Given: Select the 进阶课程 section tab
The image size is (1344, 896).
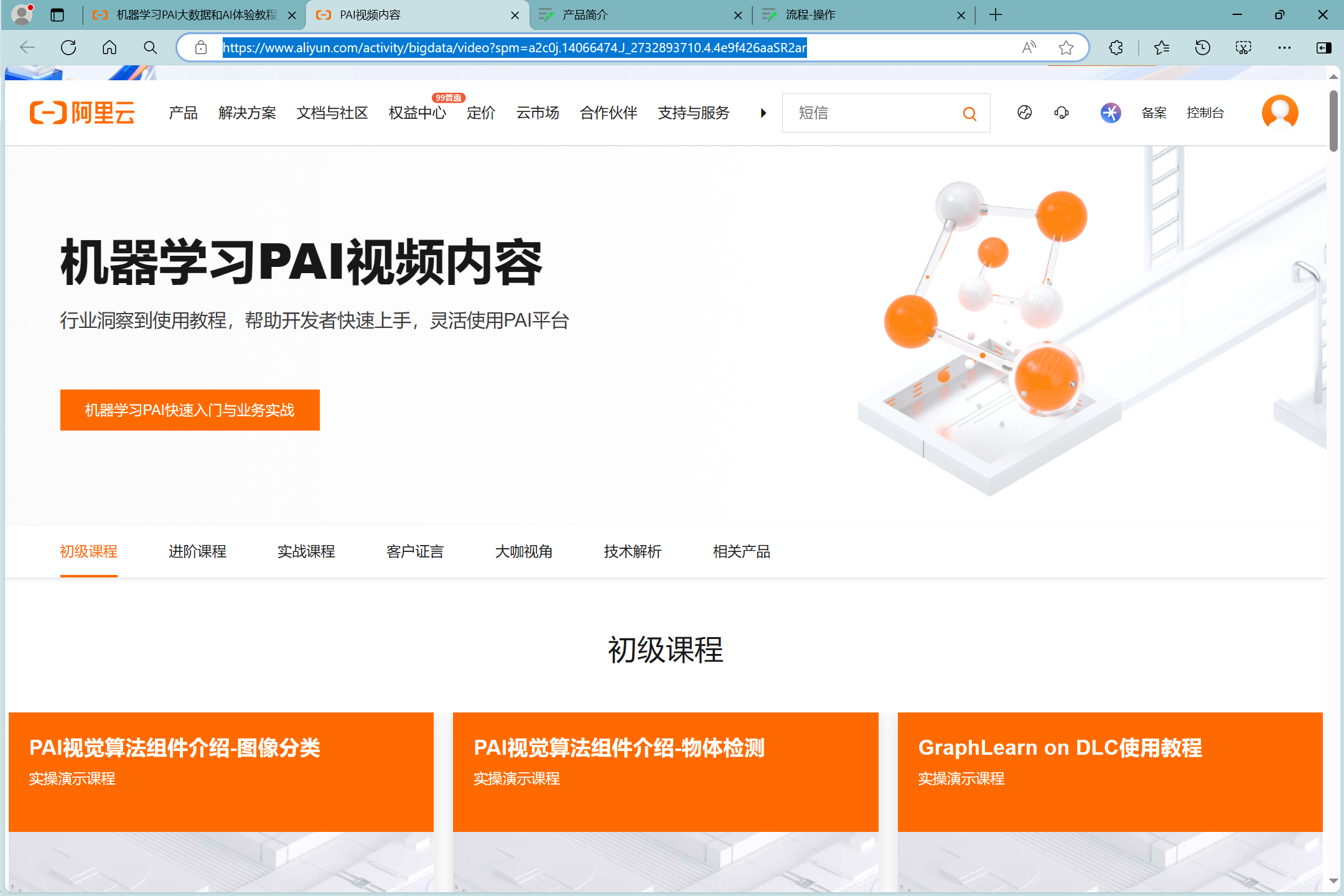Looking at the screenshot, I should pyautogui.click(x=197, y=552).
